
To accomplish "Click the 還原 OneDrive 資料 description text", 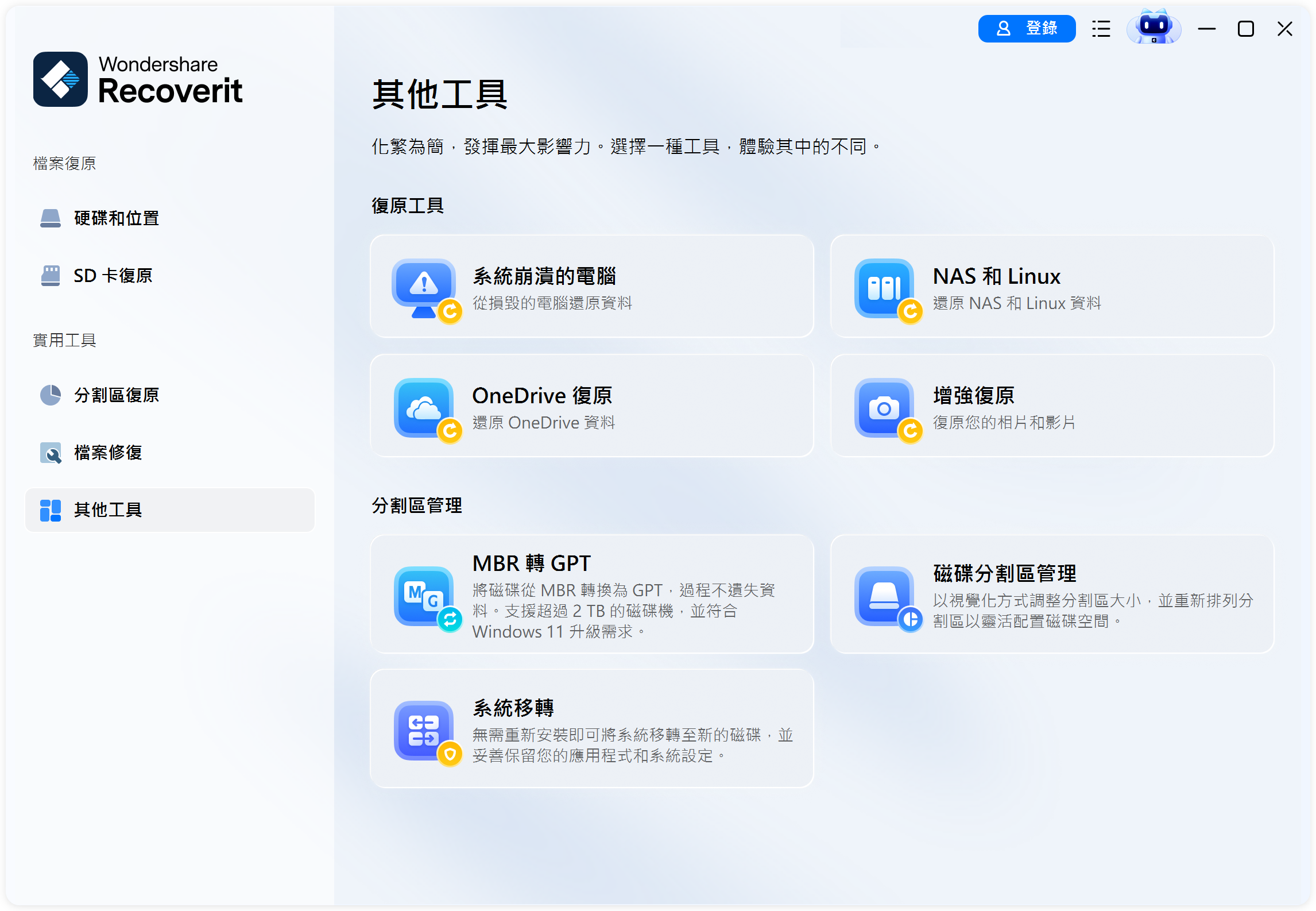I will (x=543, y=423).
